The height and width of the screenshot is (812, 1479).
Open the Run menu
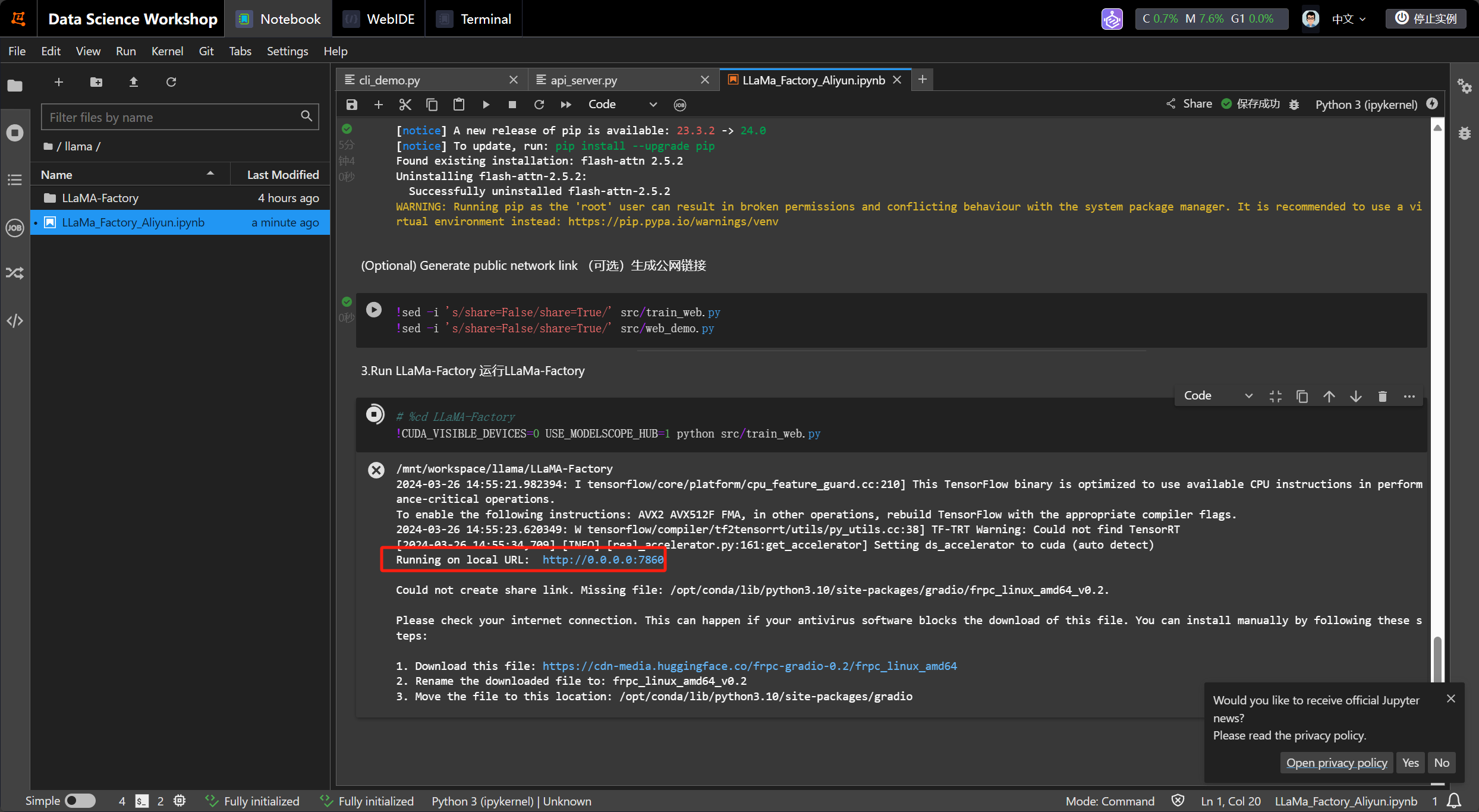126,51
